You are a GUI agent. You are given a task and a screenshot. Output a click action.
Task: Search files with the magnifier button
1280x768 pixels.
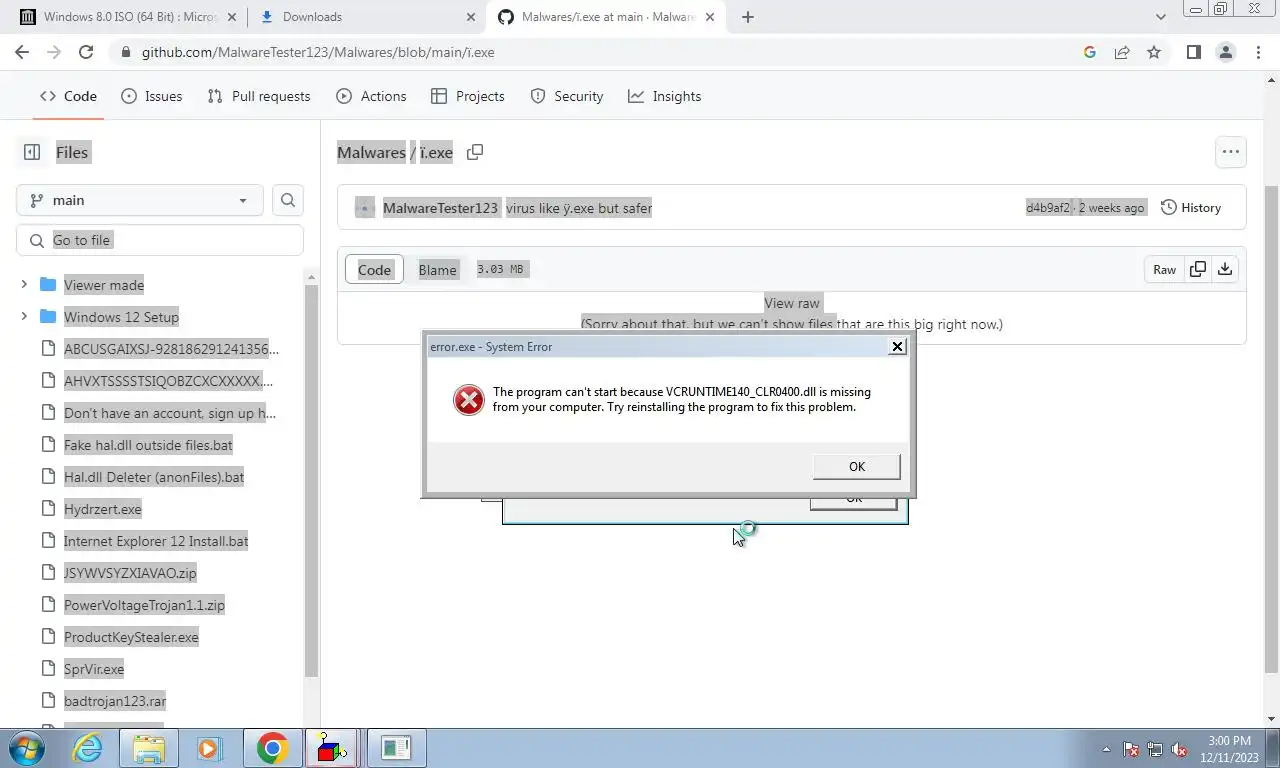pyautogui.click(x=288, y=200)
